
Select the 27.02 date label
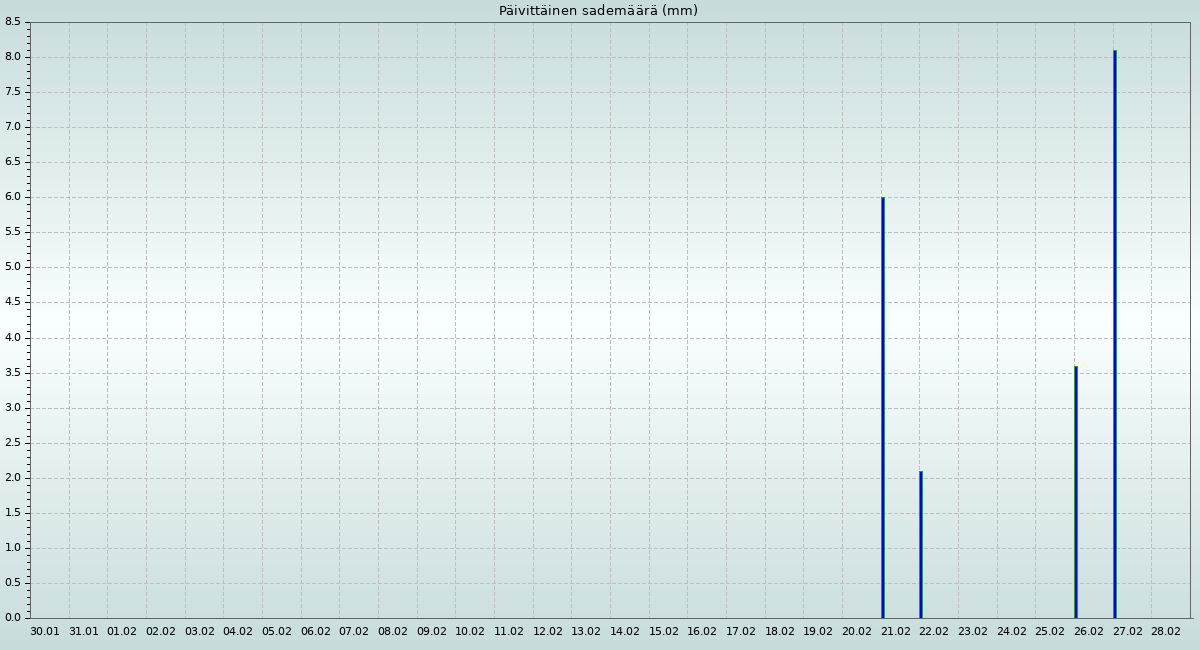(x=1128, y=632)
